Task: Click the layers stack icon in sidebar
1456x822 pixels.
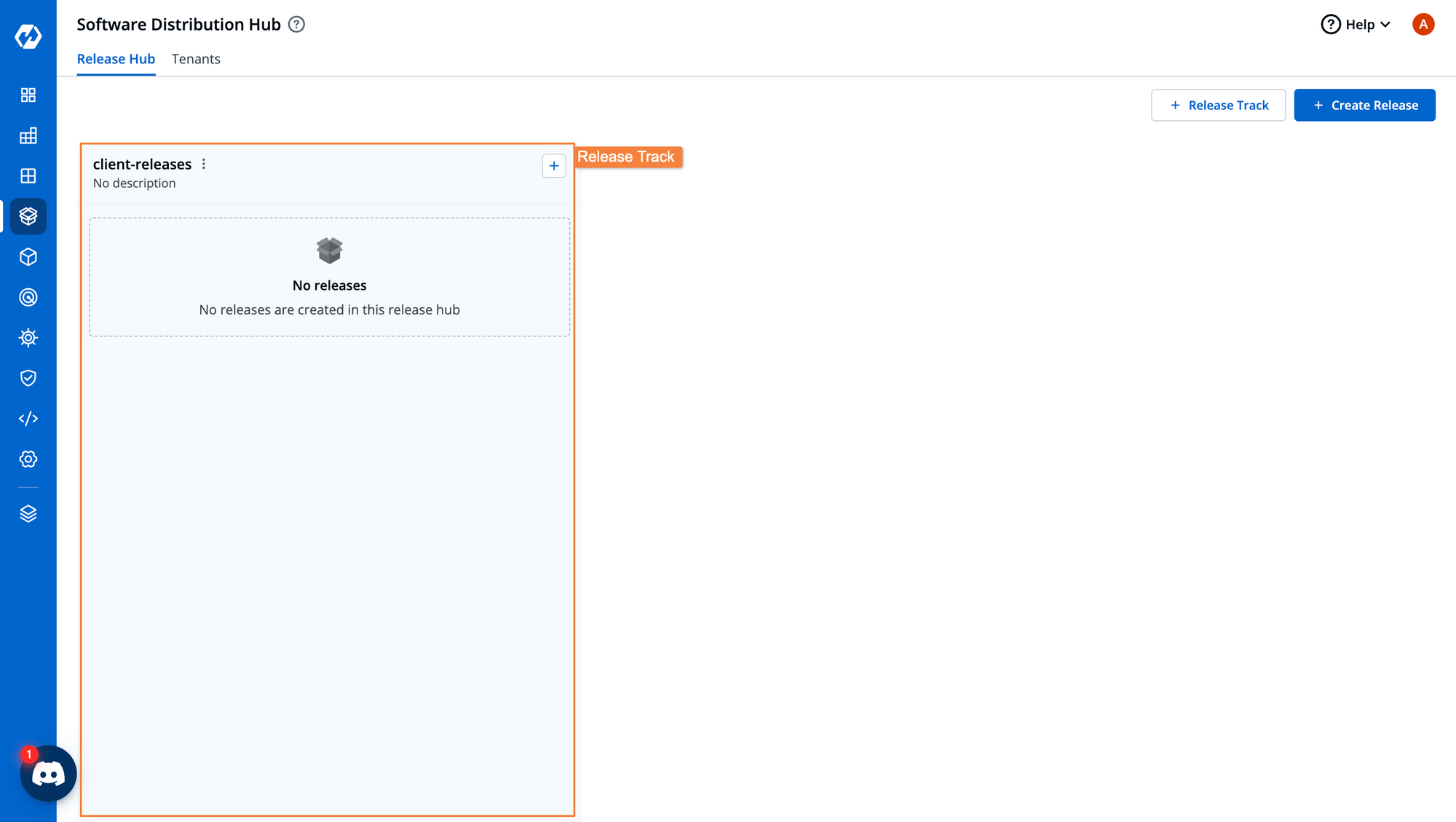Action: point(28,513)
